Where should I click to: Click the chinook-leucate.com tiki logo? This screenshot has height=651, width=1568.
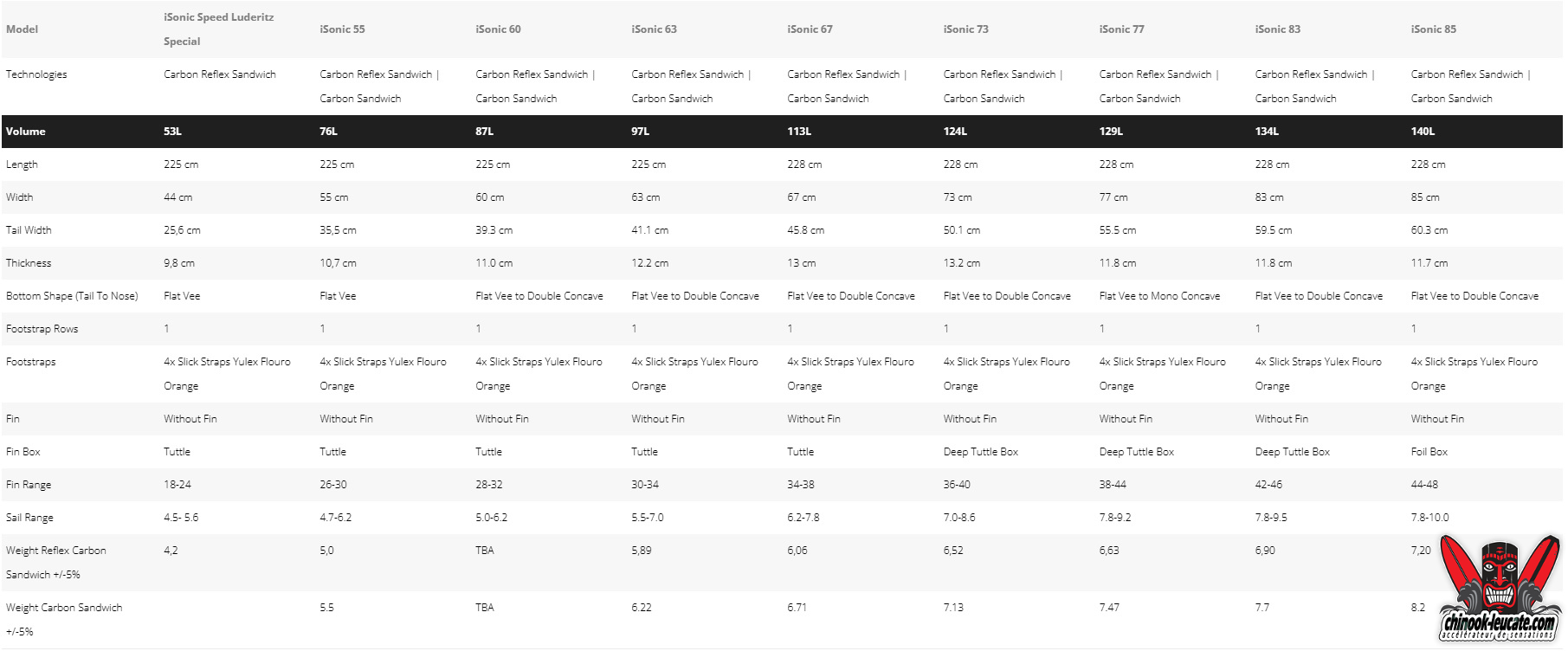click(x=1500, y=589)
